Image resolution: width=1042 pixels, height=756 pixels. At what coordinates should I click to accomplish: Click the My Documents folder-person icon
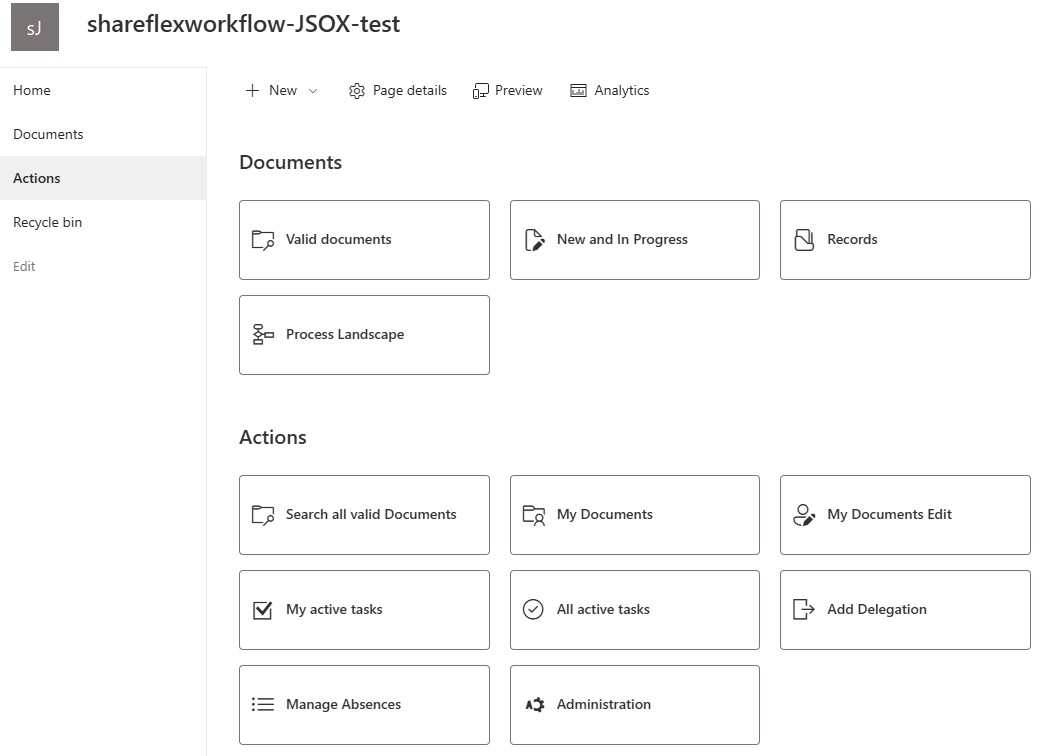[x=534, y=515]
